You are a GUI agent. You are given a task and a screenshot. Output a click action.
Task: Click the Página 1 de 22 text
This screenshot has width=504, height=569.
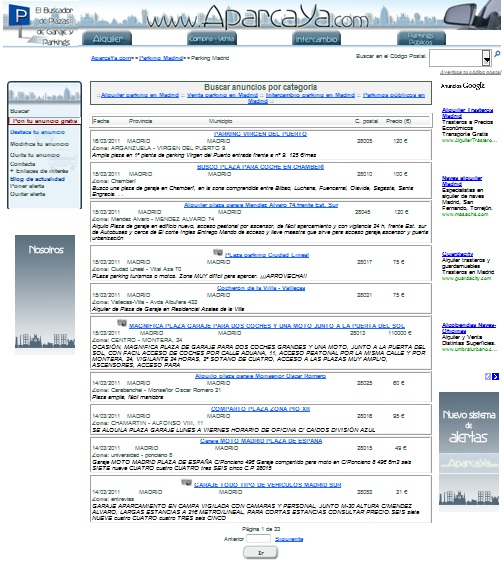click(x=261, y=529)
